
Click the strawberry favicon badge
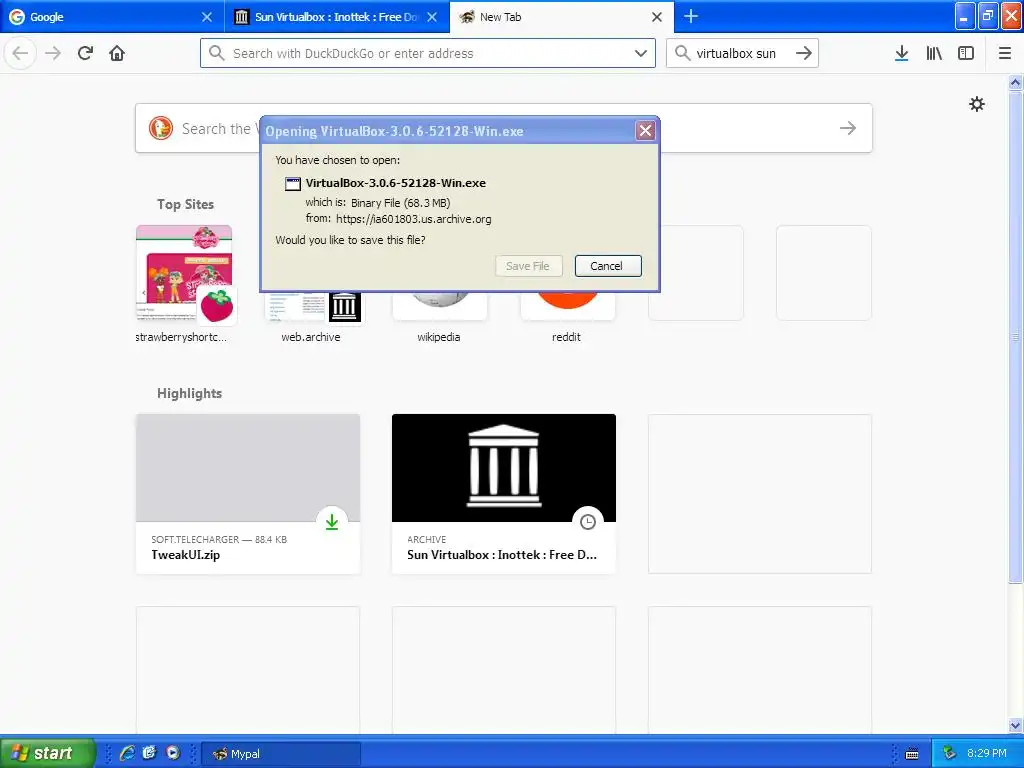coord(217,306)
